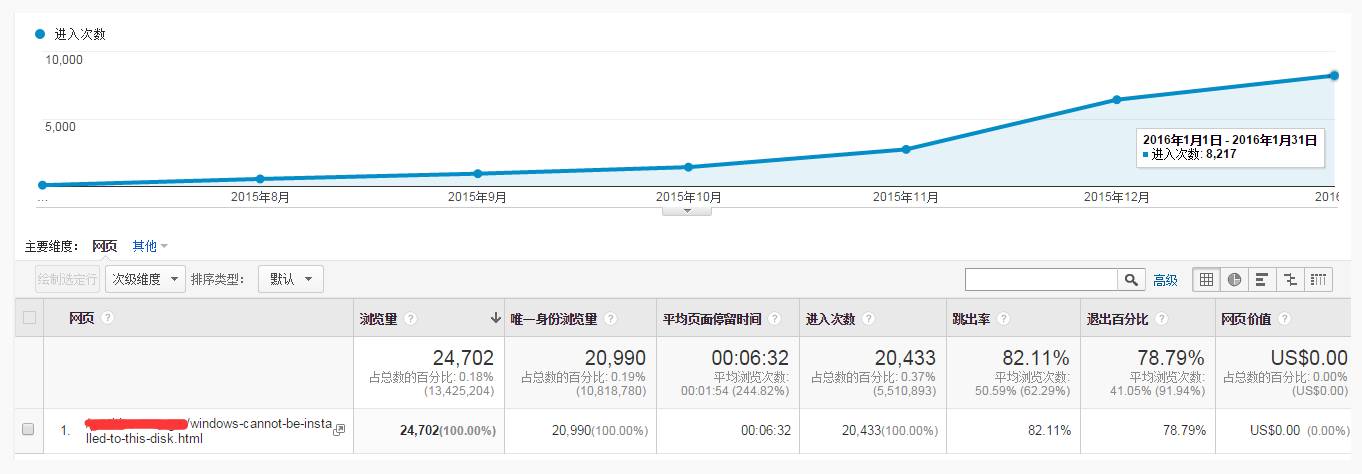Open the windows-cannot-be-installed page link
This screenshot has height=474, width=1362.
[x=210, y=430]
